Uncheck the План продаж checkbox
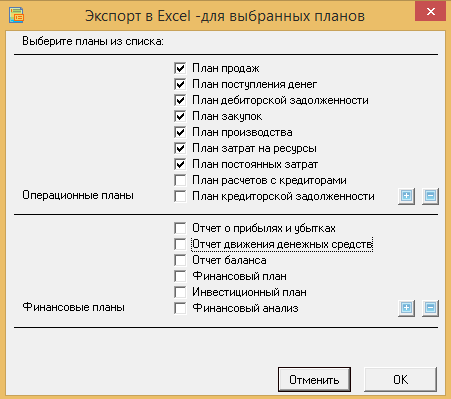This screenshot has width=451, height=399. (x=180, y=68)
